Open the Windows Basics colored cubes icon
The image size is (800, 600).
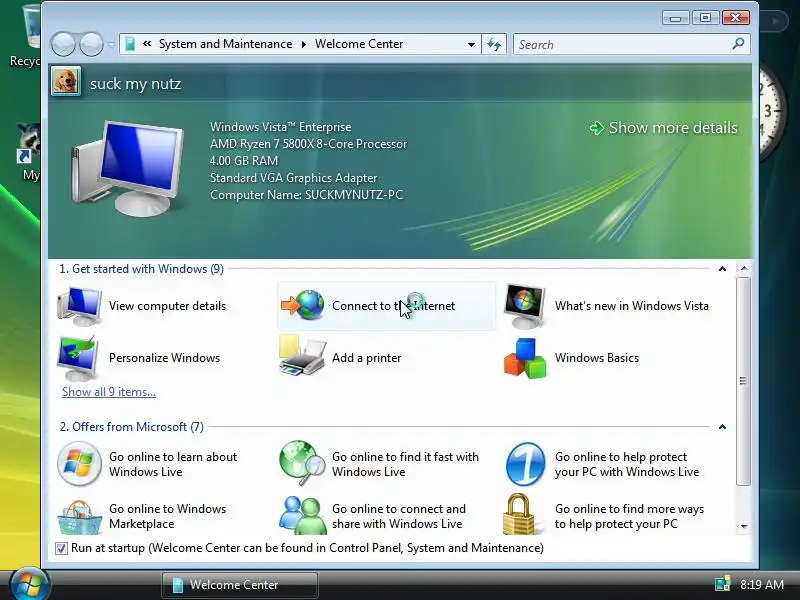[x=525, y=358]
